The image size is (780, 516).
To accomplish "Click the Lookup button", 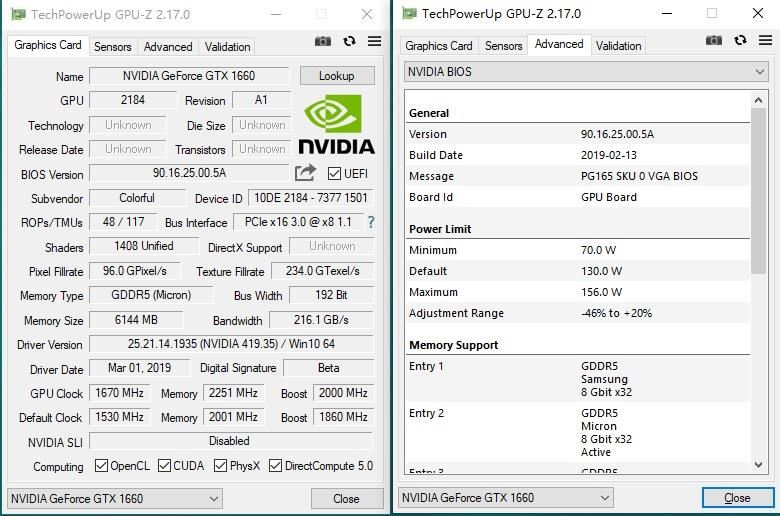I will [337, 76].
